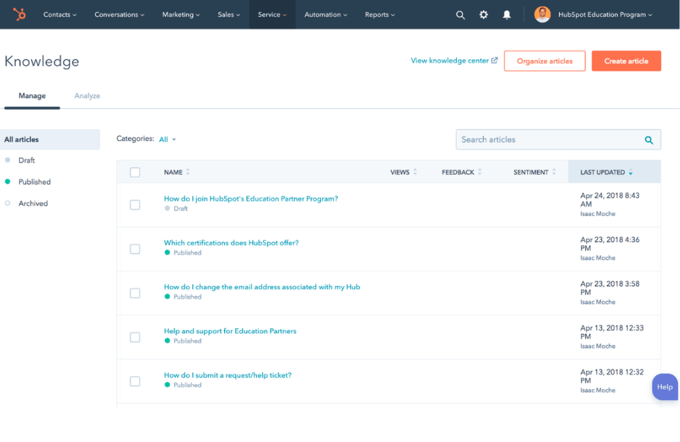The image size is (680, 442).
Task: Filter by Published articles
Action: tap(34, 182)
